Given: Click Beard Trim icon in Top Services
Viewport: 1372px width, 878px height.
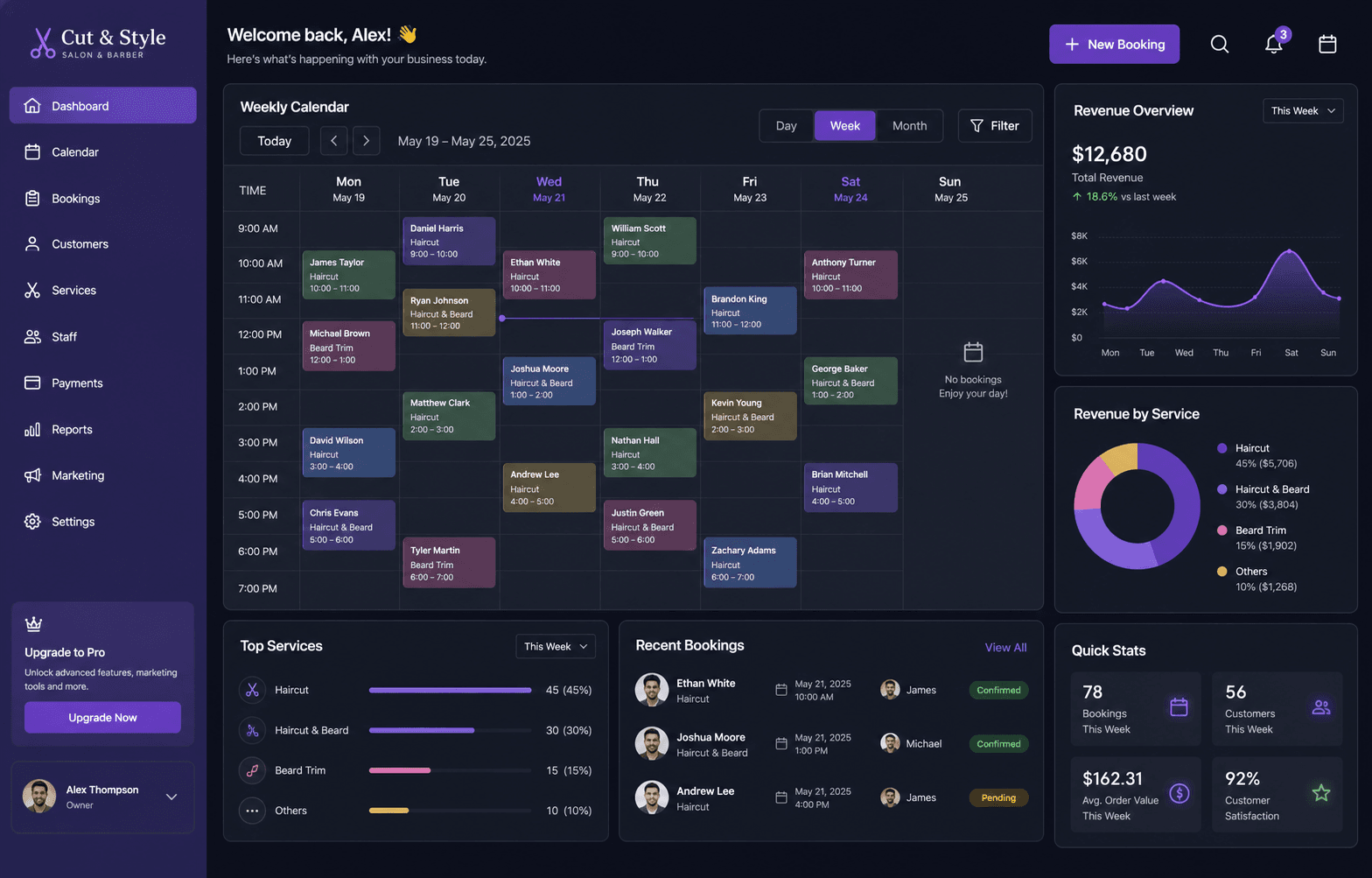Looking at the screenshot, I should click(x=252, y=770).
